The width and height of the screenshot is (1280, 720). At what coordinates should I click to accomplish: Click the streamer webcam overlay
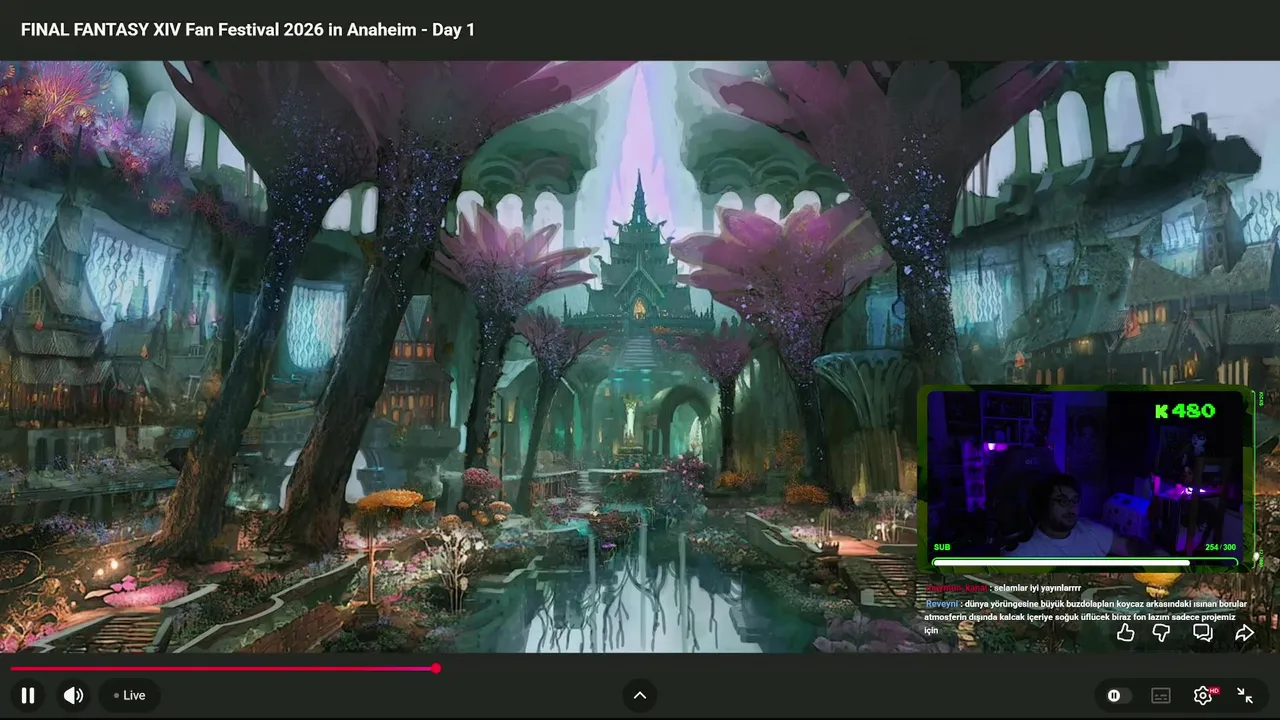(x=1085, y=478)
